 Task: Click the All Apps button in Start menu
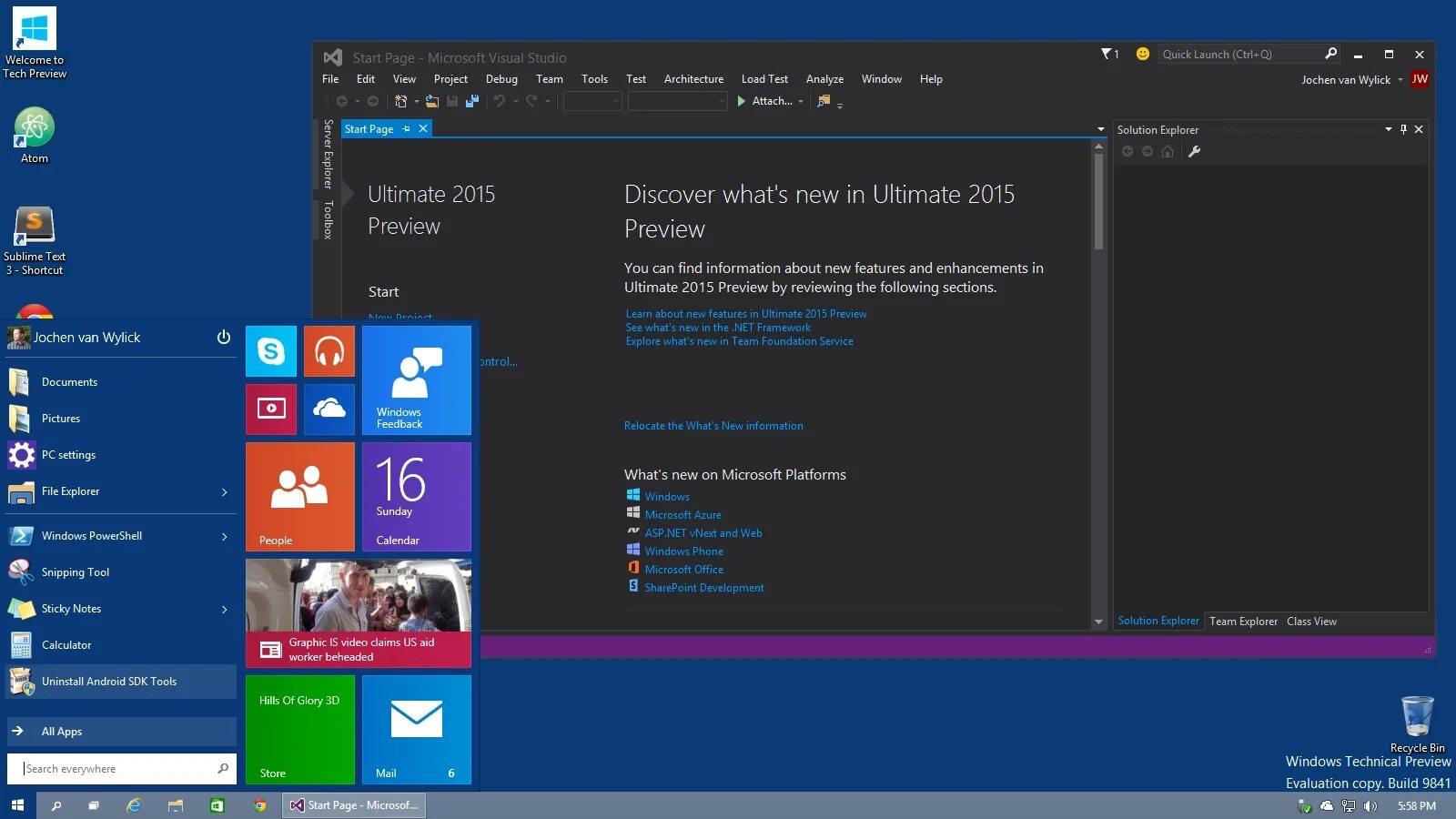(x=61, y=731)
